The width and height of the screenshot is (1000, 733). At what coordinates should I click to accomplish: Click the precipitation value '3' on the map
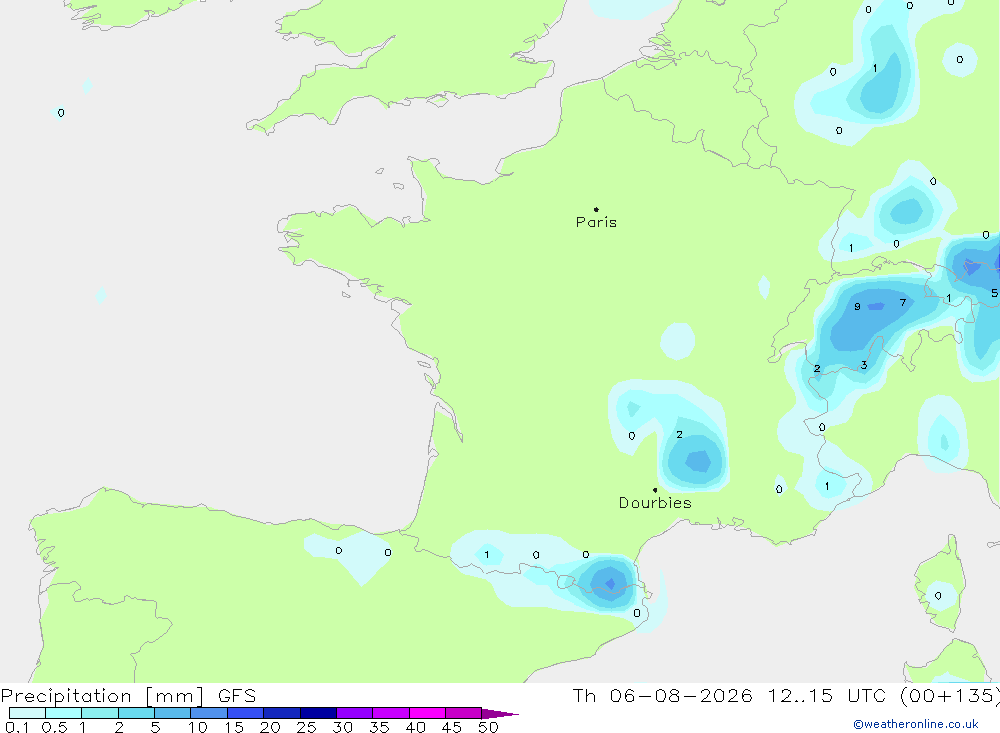[864, 365]
